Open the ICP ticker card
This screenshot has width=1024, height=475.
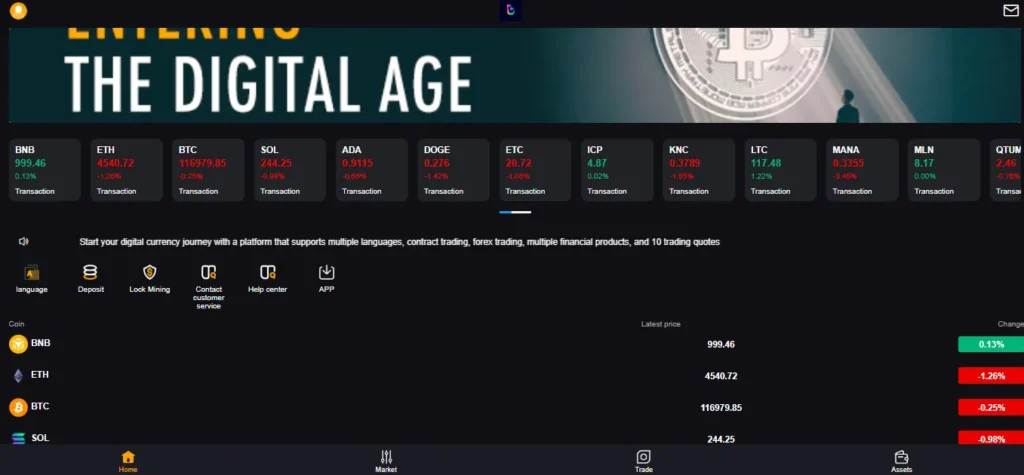pos(617,170)
